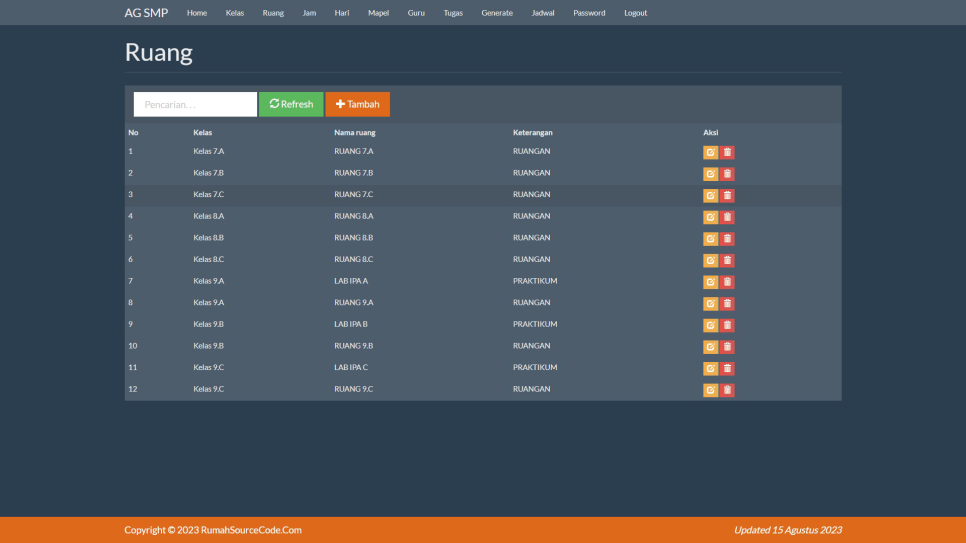
Task: Click the AG SMP brand link
Action: (146, 13)
